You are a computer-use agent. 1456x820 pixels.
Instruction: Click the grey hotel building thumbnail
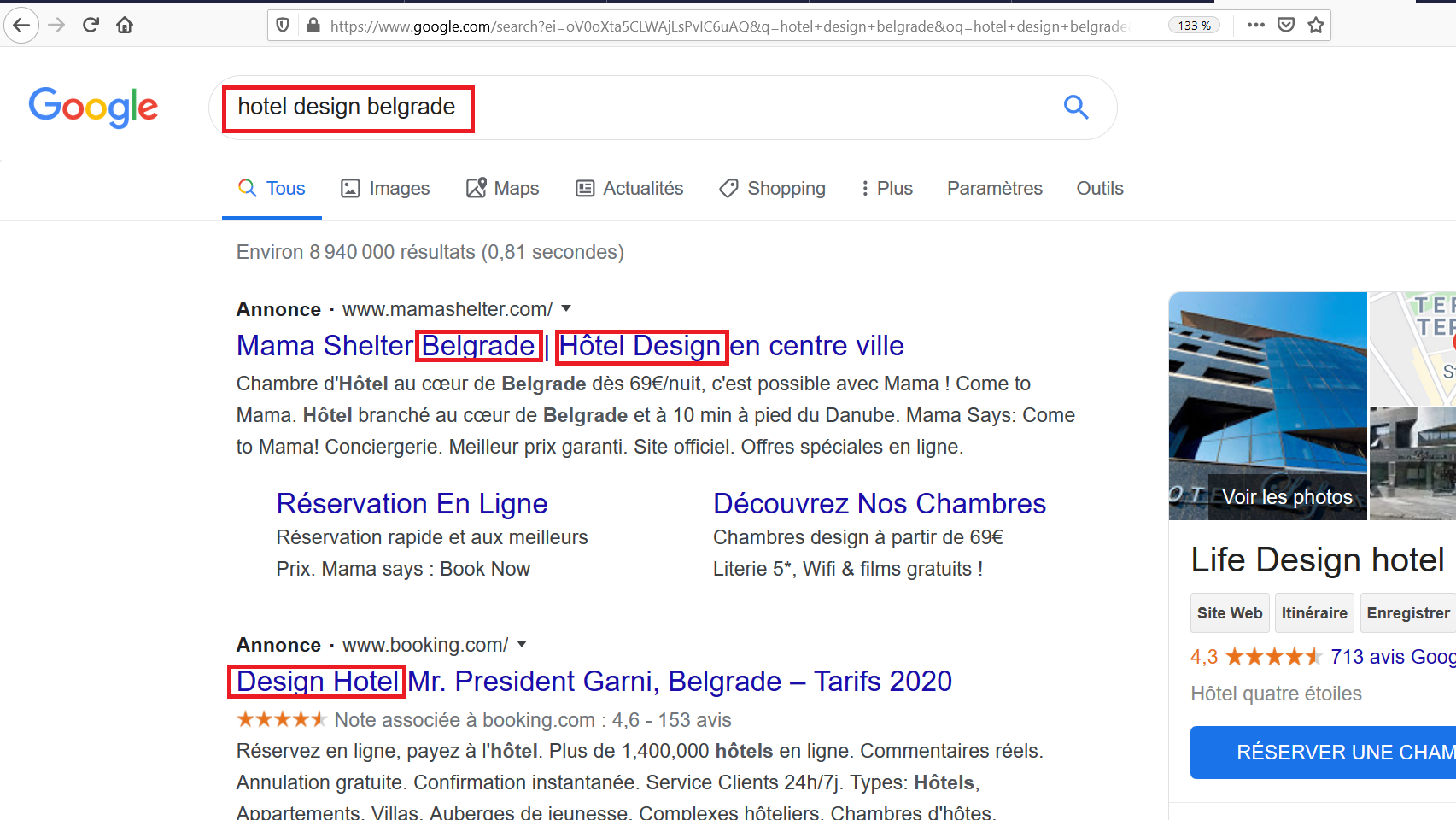tap(1412, 464)
